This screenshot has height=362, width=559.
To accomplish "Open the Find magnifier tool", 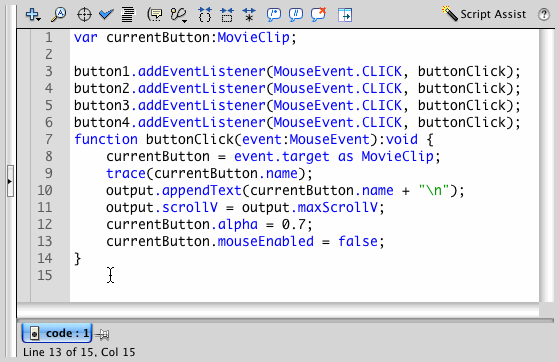I will [x=58, y=15].
